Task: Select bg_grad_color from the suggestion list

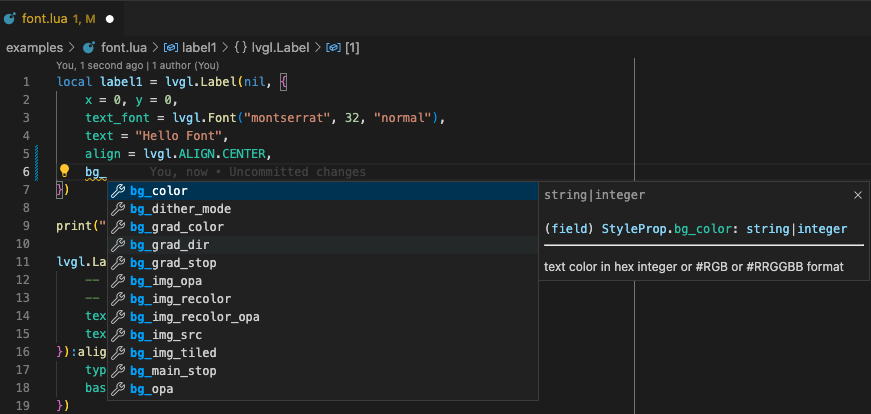Action: pyautogui.click(x=177, y=227)
